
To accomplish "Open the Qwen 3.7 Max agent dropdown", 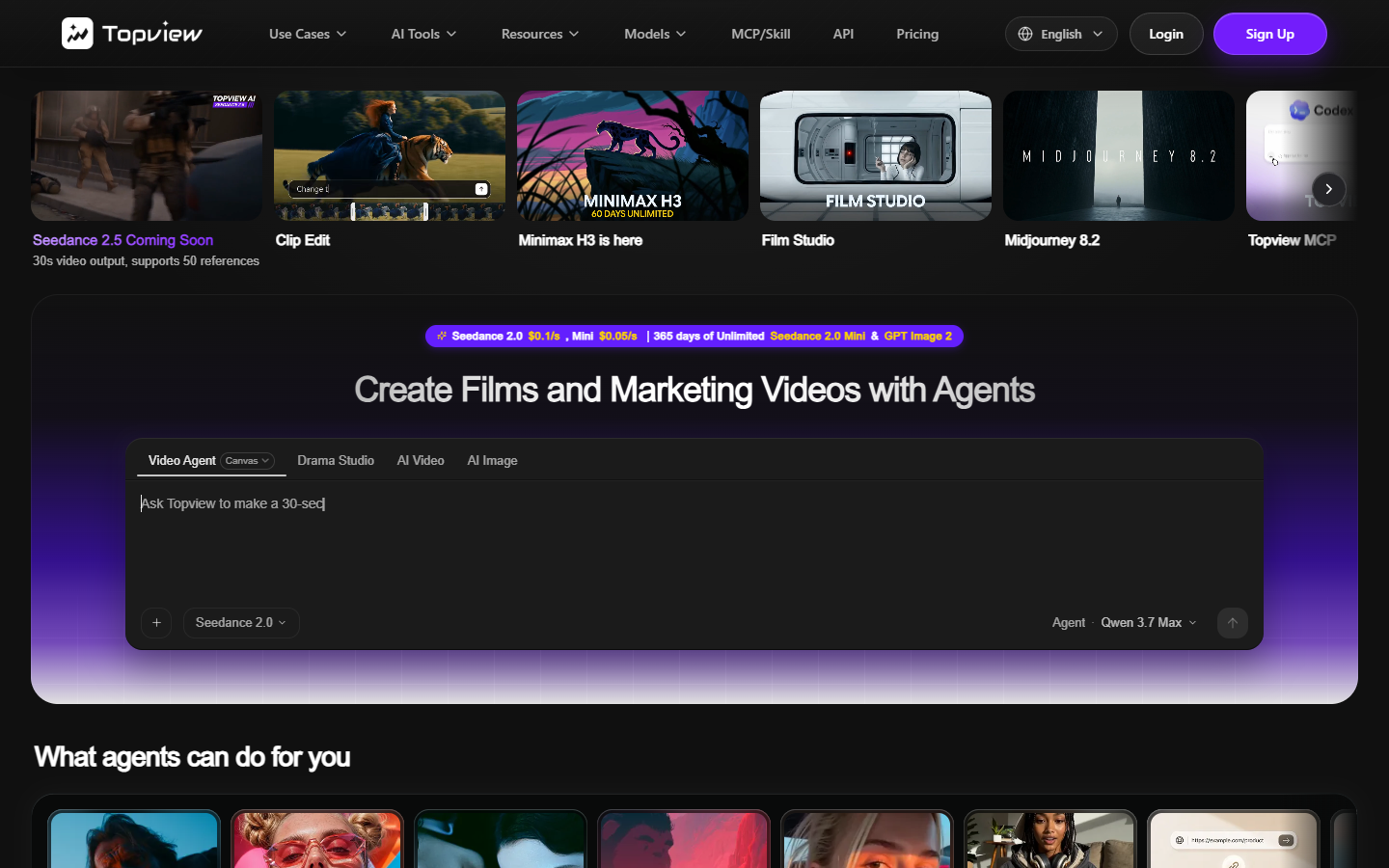I will click(1149, 623).
